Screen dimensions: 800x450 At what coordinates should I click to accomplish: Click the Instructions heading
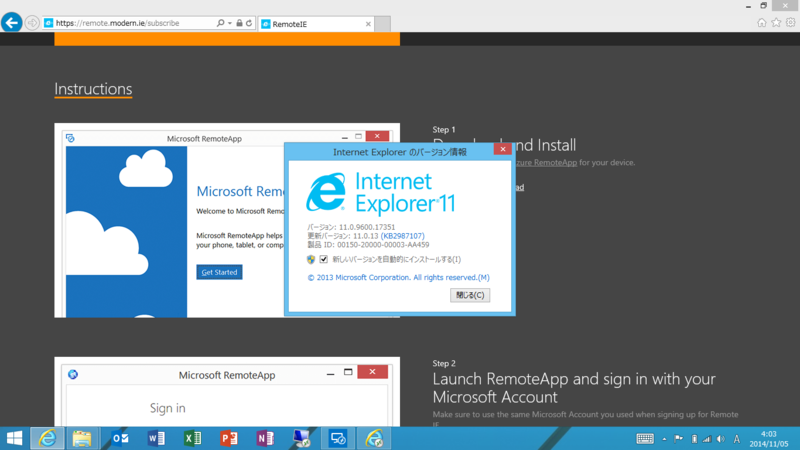[93, 89]
